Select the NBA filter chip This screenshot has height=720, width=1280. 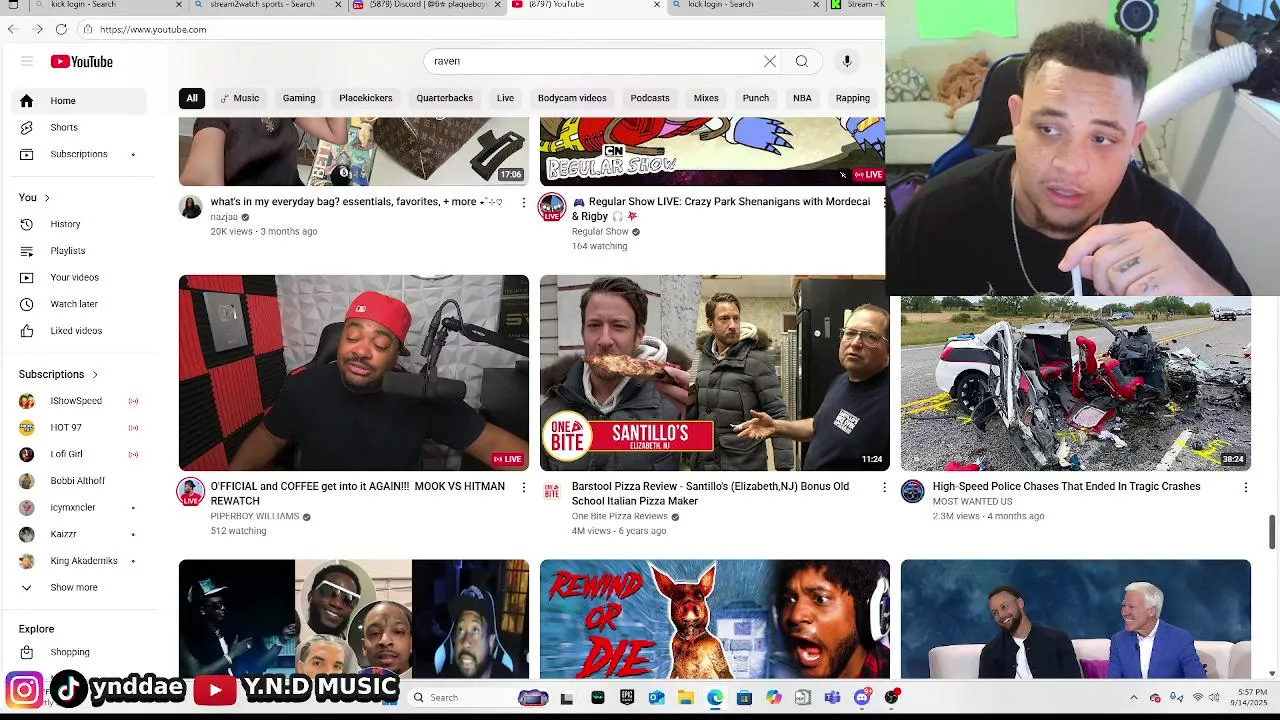point(802,98)
